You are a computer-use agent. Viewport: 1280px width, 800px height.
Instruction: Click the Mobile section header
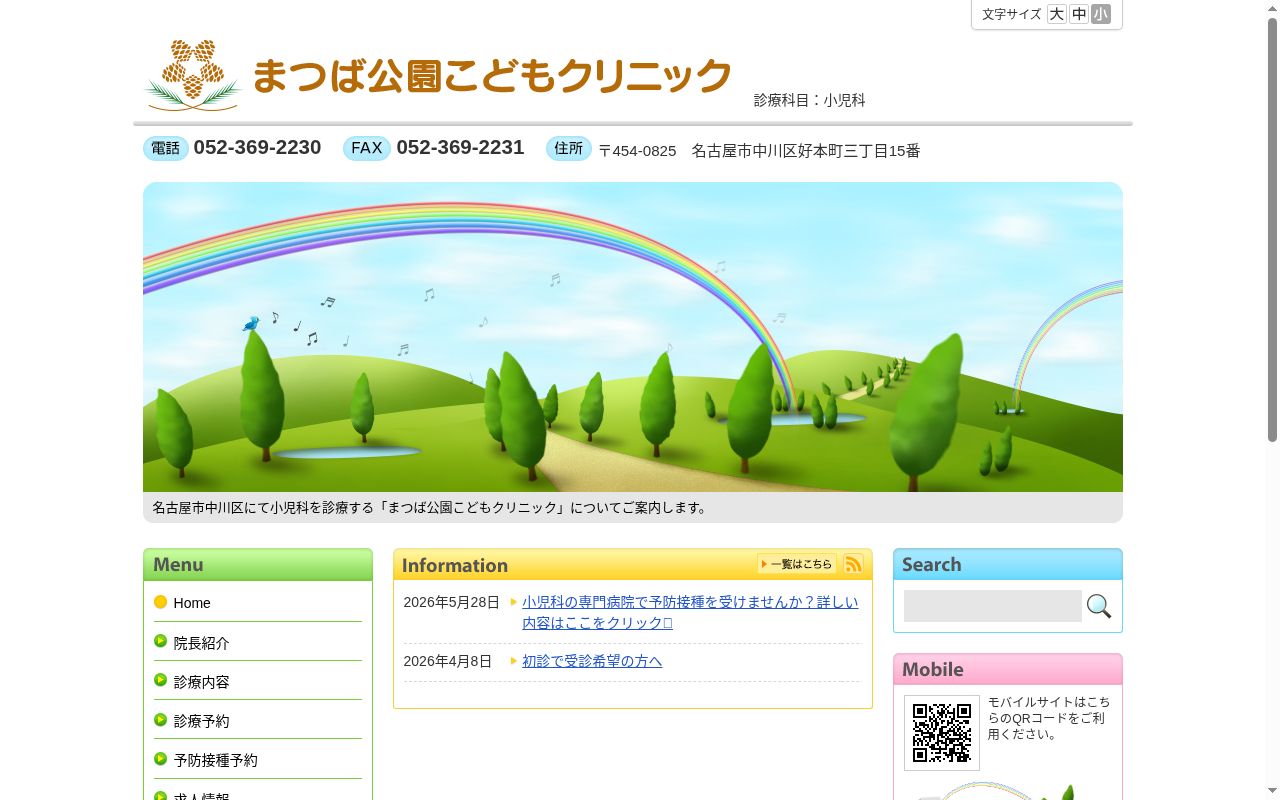[1008, 670]
